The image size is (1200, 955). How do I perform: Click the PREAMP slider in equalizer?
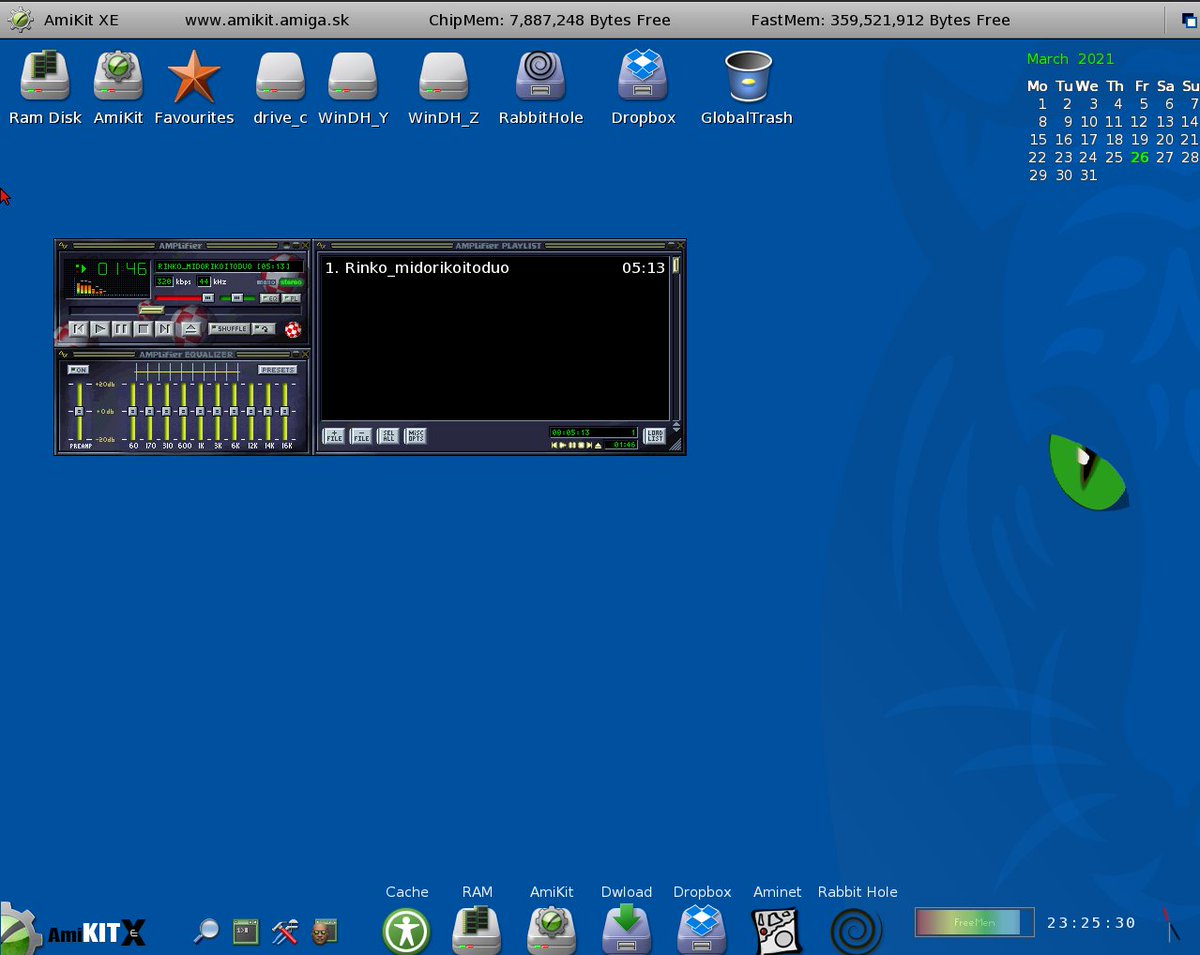(x=79, y=412)
